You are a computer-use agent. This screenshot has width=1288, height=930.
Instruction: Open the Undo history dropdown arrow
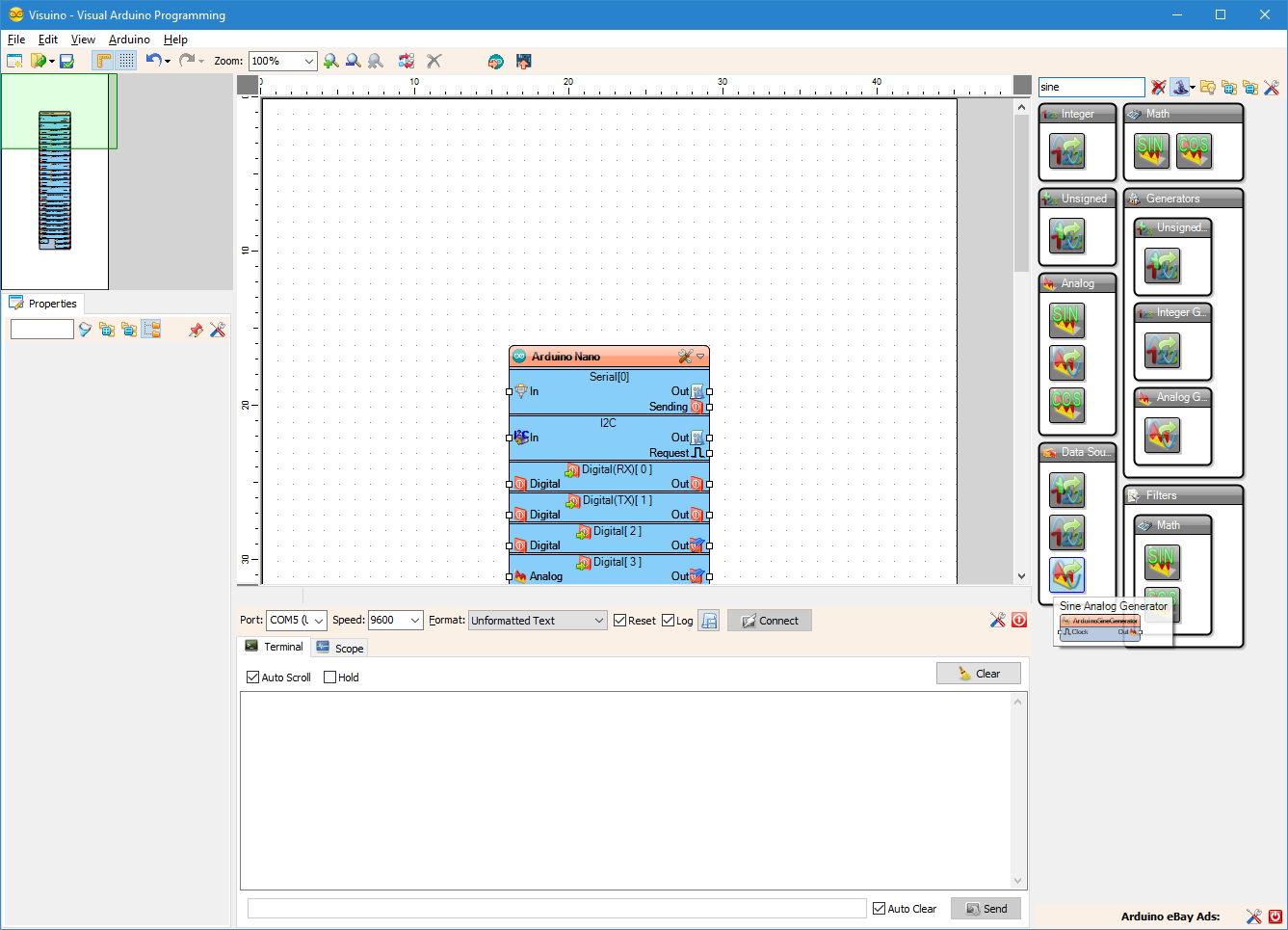(168, 62)
